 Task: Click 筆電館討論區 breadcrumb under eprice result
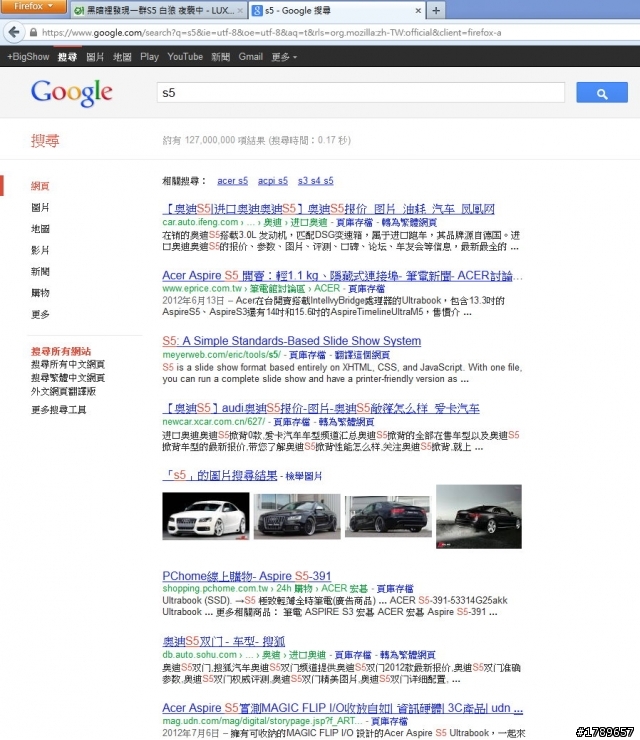[x=278, y=288]
